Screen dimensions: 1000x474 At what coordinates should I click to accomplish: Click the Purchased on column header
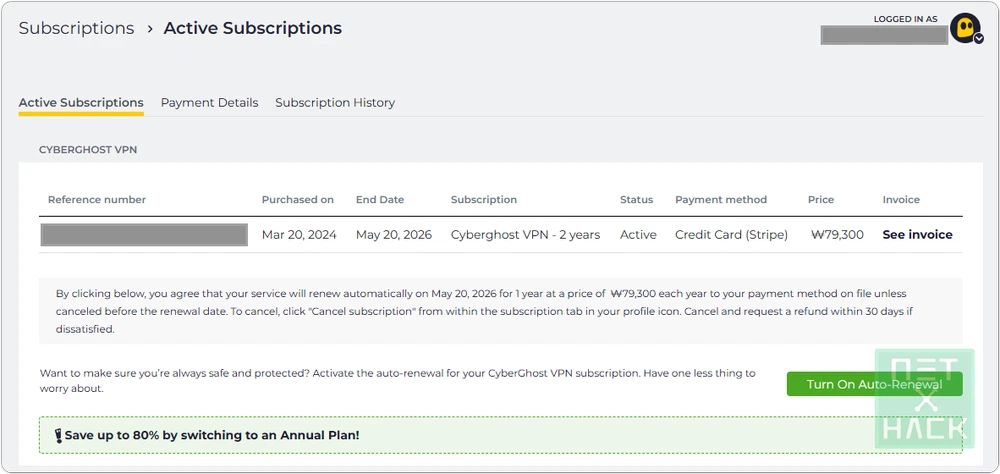tap(298, 200)
